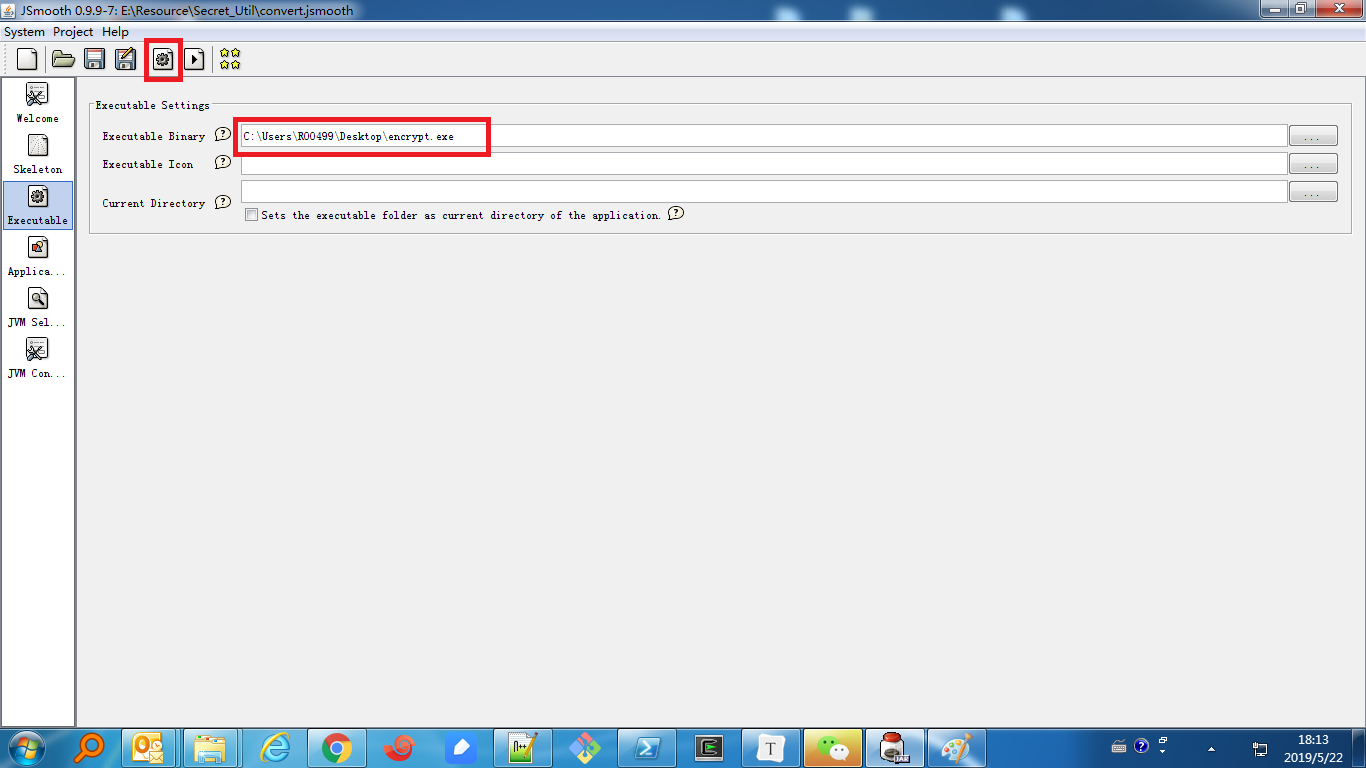Open the System menu
The height and width of the screenshot is (768, 1366).
[24, 32]
